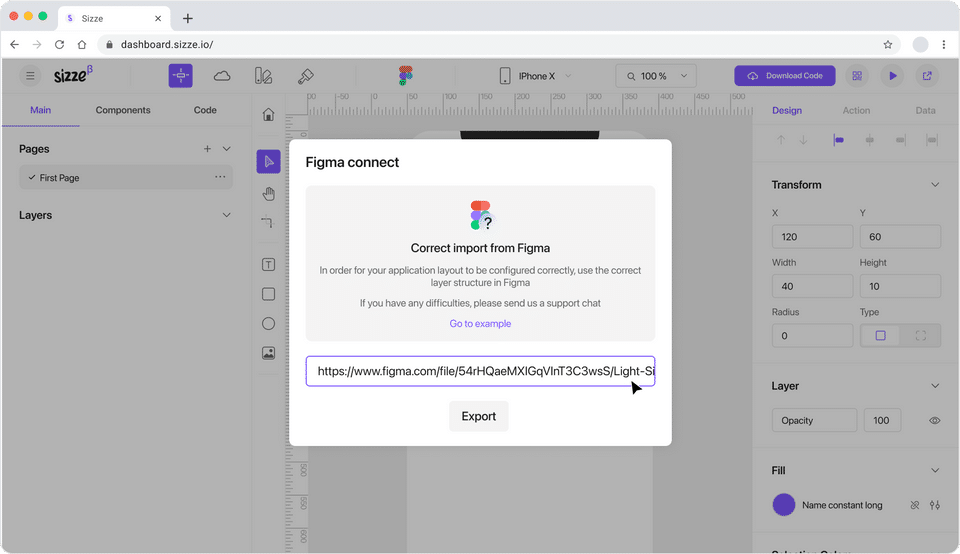Open the hamburger menu beside the sizze logo
This screenshot has width=960, height=554.
click(x=29, y=76)
